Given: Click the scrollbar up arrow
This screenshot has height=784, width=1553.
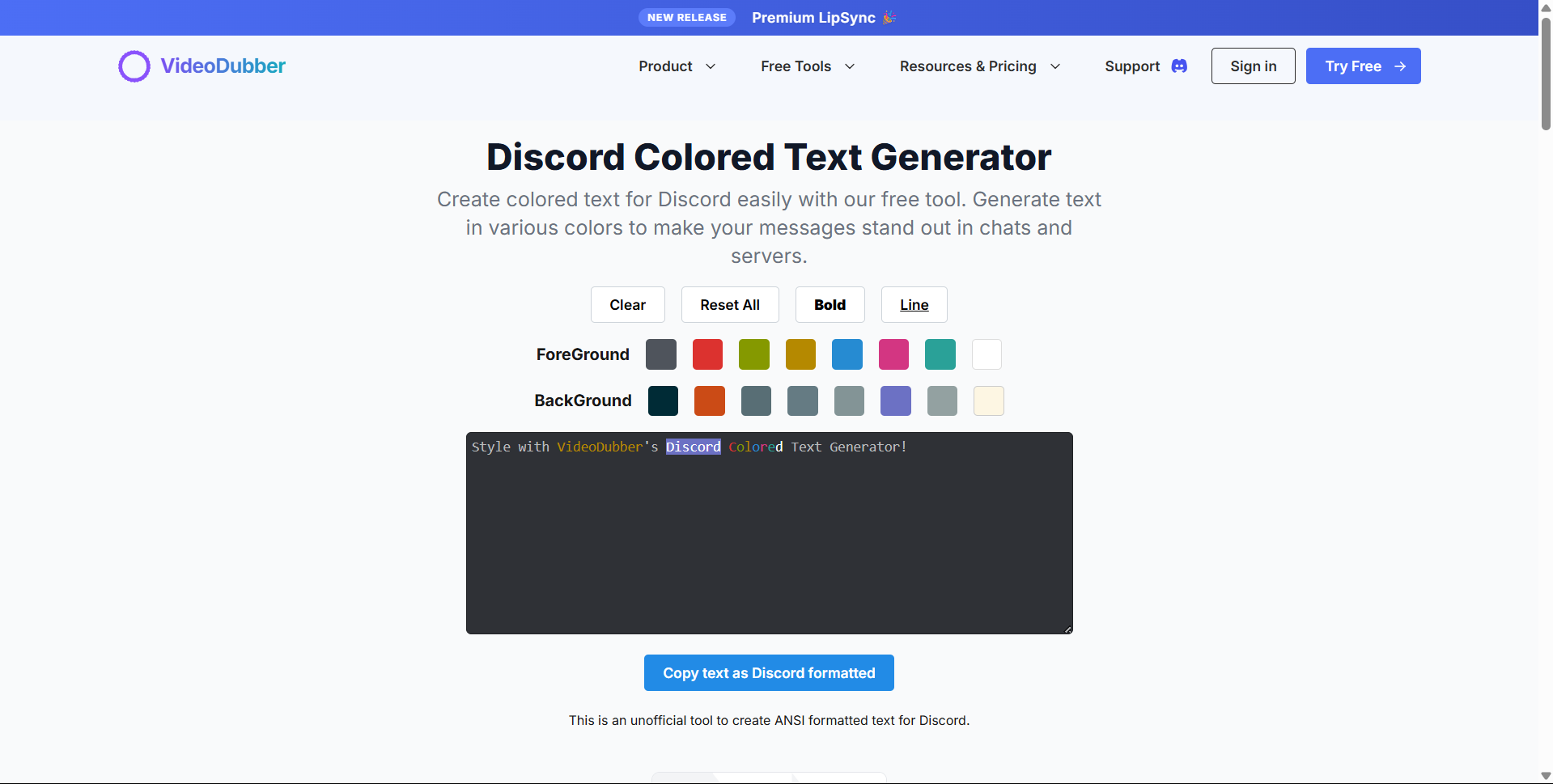Looking at the screenshot, I should (1546, 7).
